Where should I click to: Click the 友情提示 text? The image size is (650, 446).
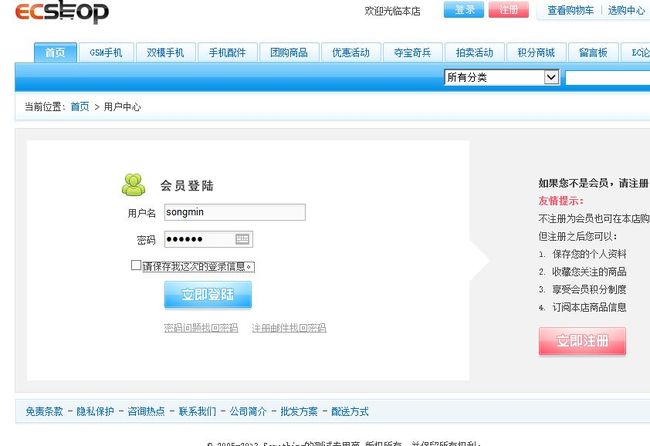pyautogui.click(x=561, y=201)
